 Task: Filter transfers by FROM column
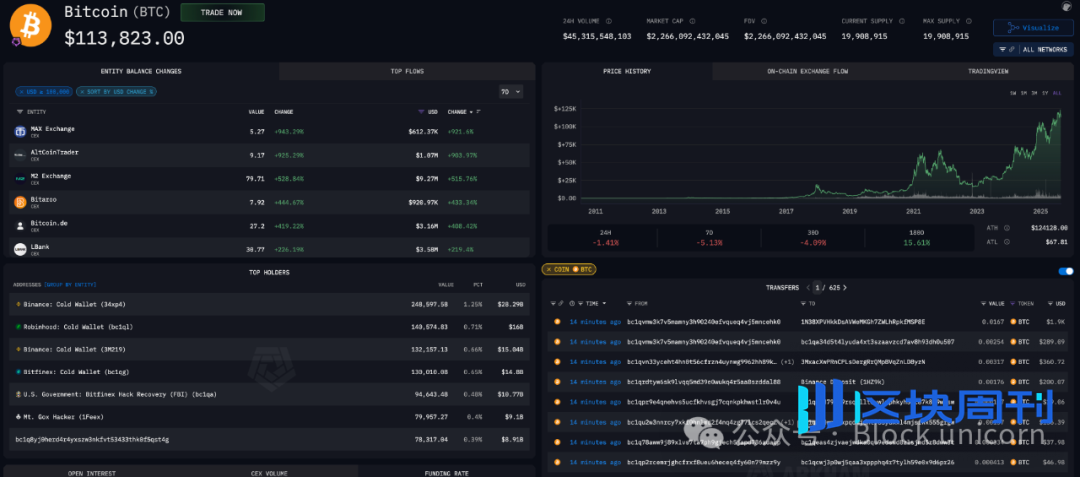point(630,303)
